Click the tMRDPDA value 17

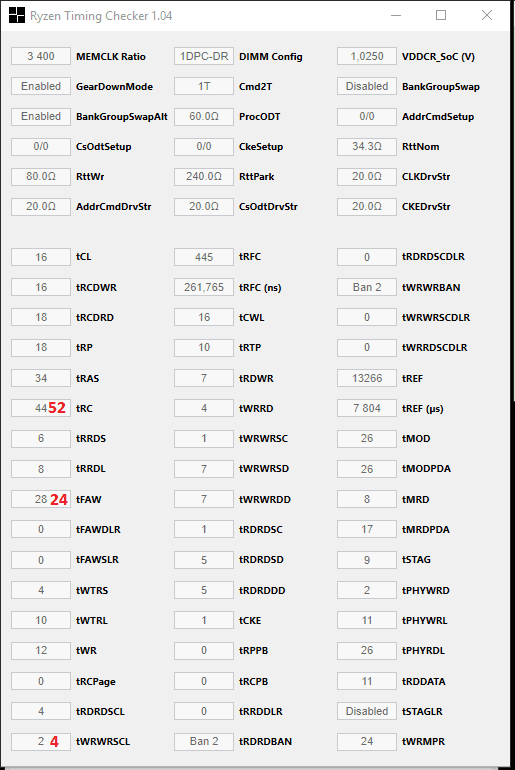tap(367, 529)
